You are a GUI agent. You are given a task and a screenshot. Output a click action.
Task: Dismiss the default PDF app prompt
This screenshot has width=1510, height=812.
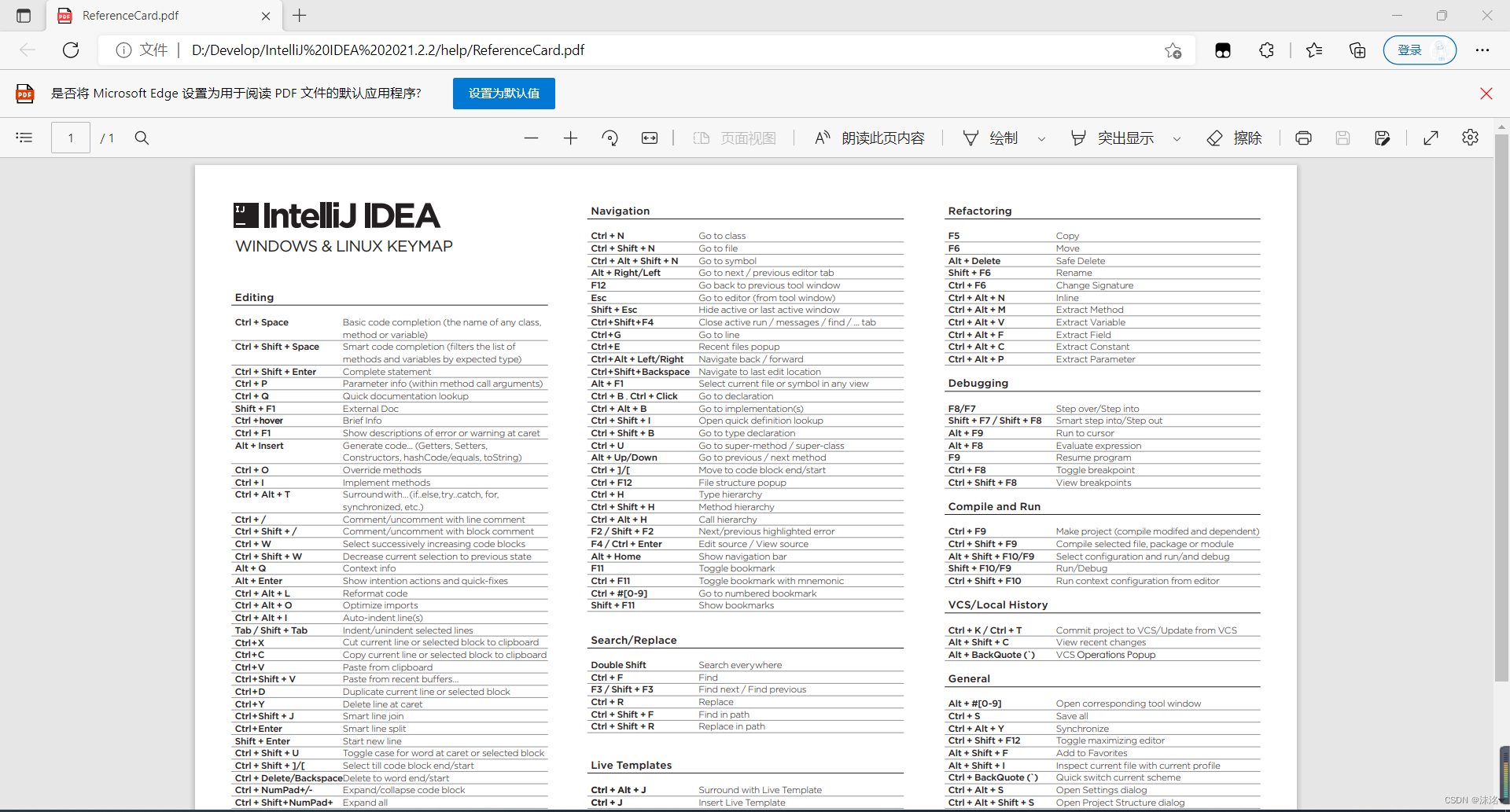pos(1486,94)
